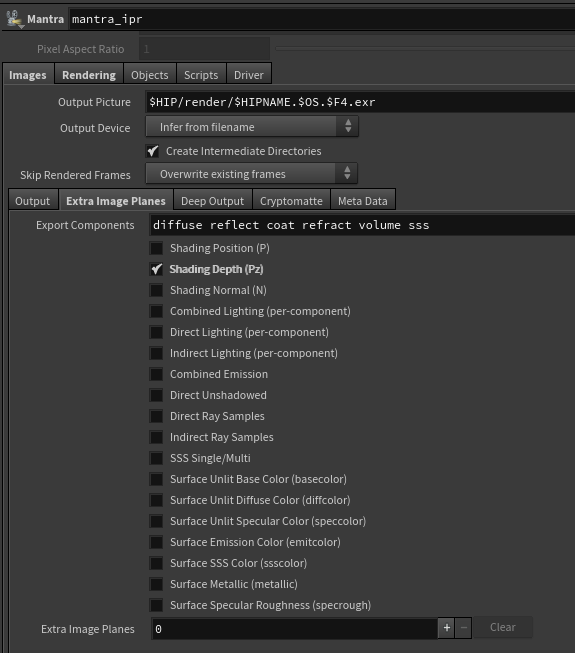This screenshot has height=653, width=575.
Task: Uncheck Shading Depth (Pz)
Action: tap(157, 269)
